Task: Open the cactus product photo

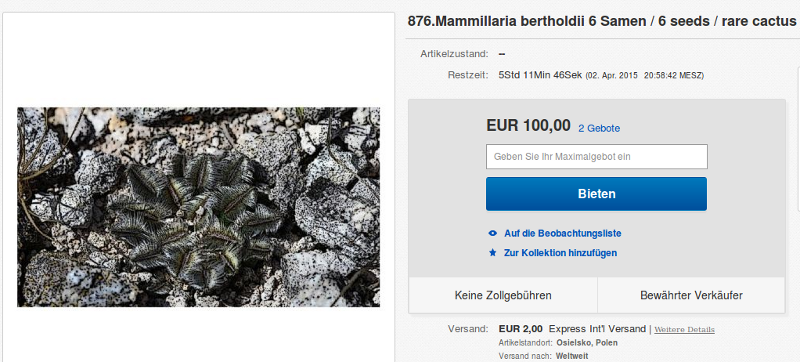Action: [x=198, y=206]
